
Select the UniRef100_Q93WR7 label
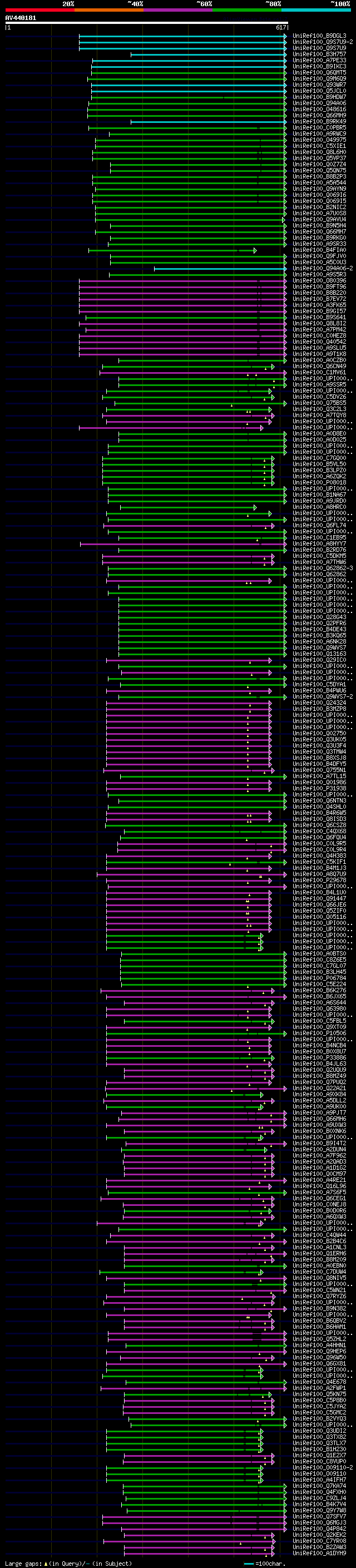pos(319,85)
